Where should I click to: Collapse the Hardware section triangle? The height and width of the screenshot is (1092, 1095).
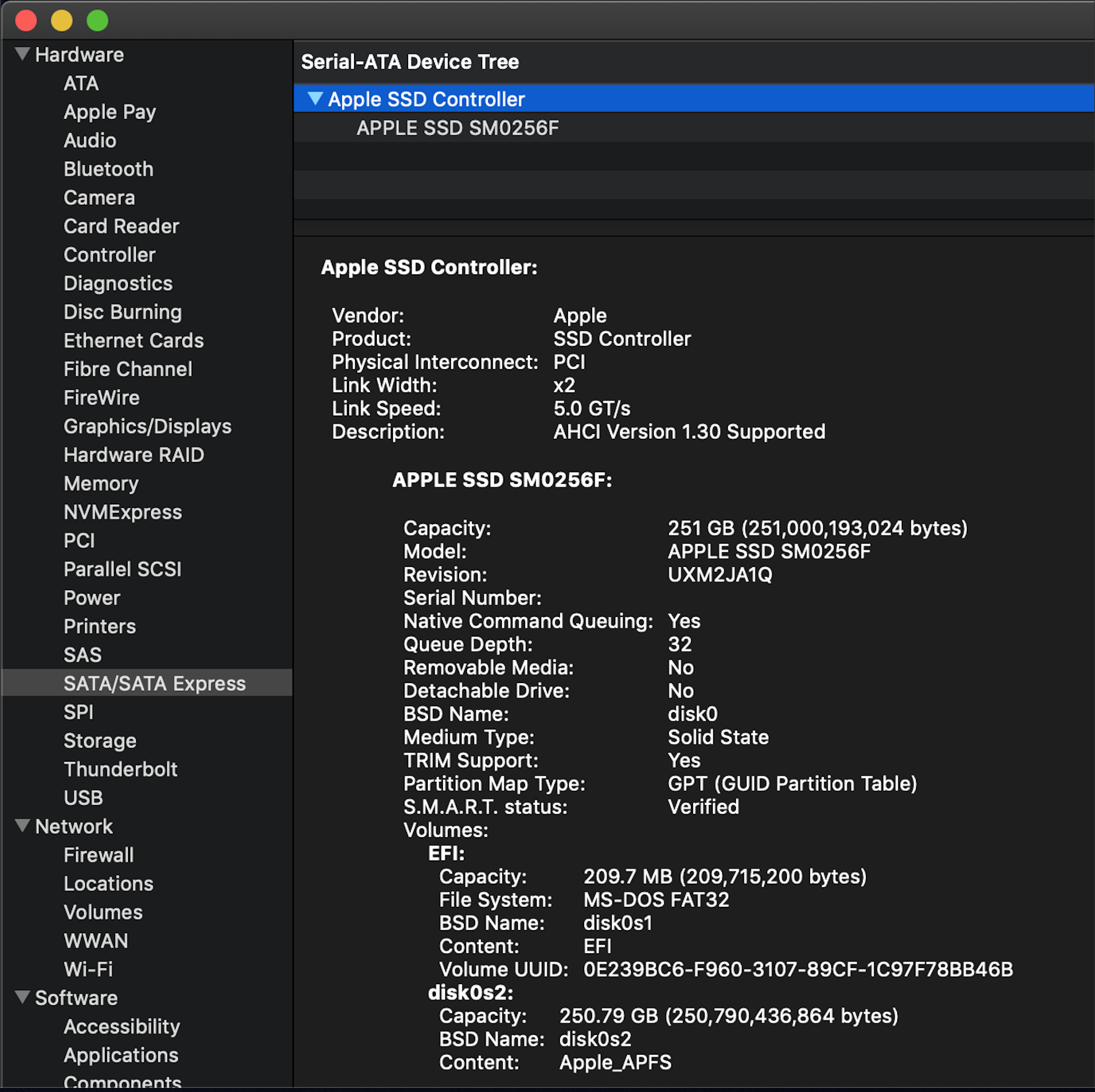[22, 54]
